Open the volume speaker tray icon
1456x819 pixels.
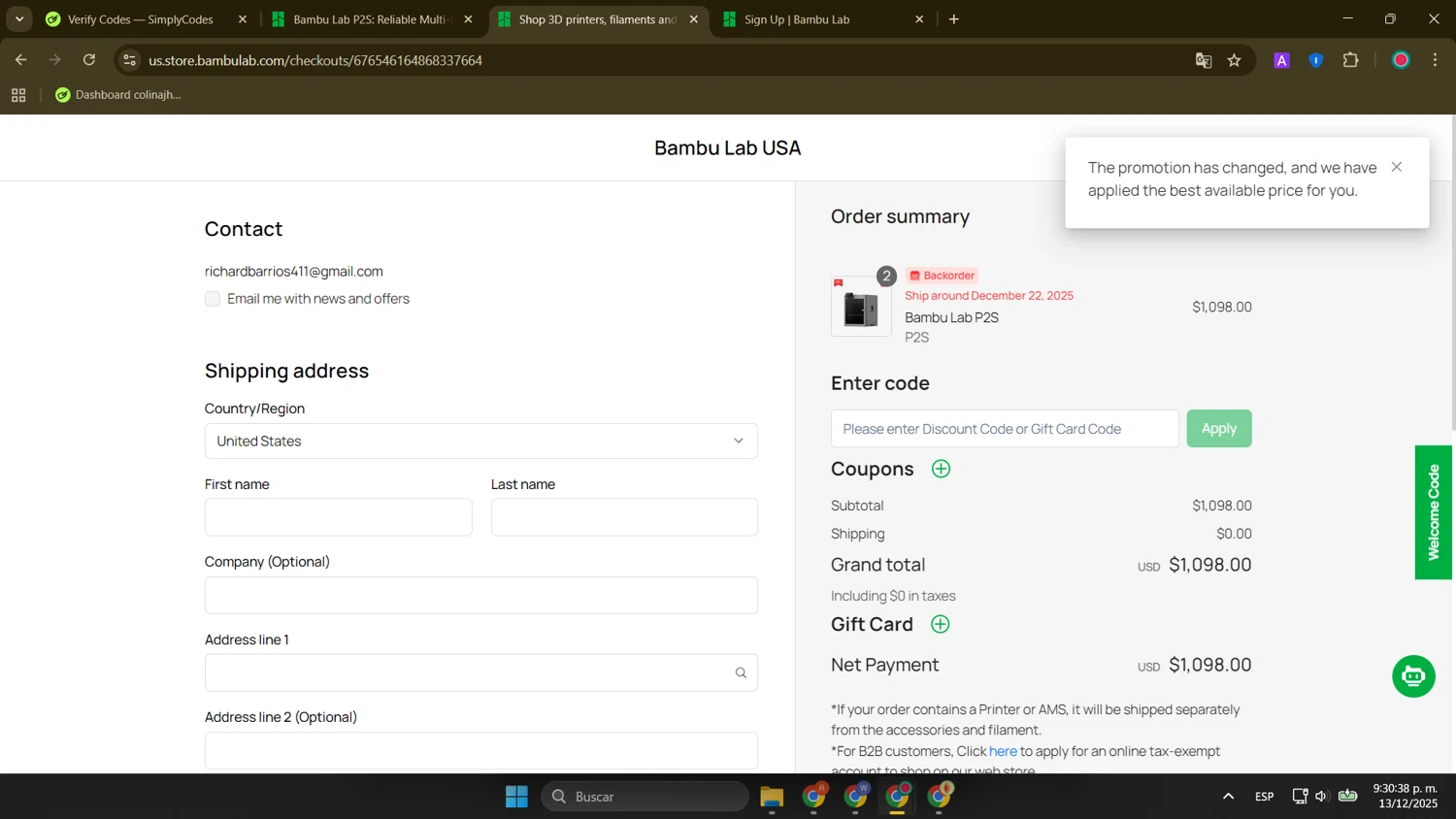[x=1321, y=797]
